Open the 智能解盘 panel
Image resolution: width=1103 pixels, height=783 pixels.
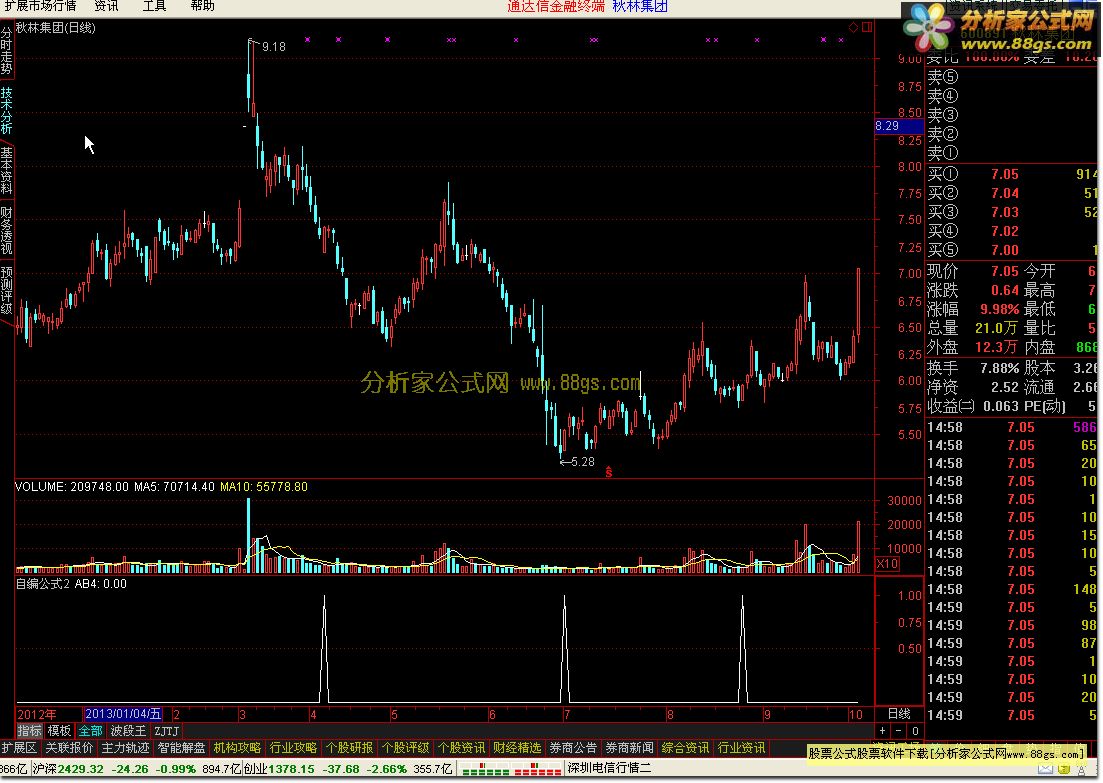[181, 748]
